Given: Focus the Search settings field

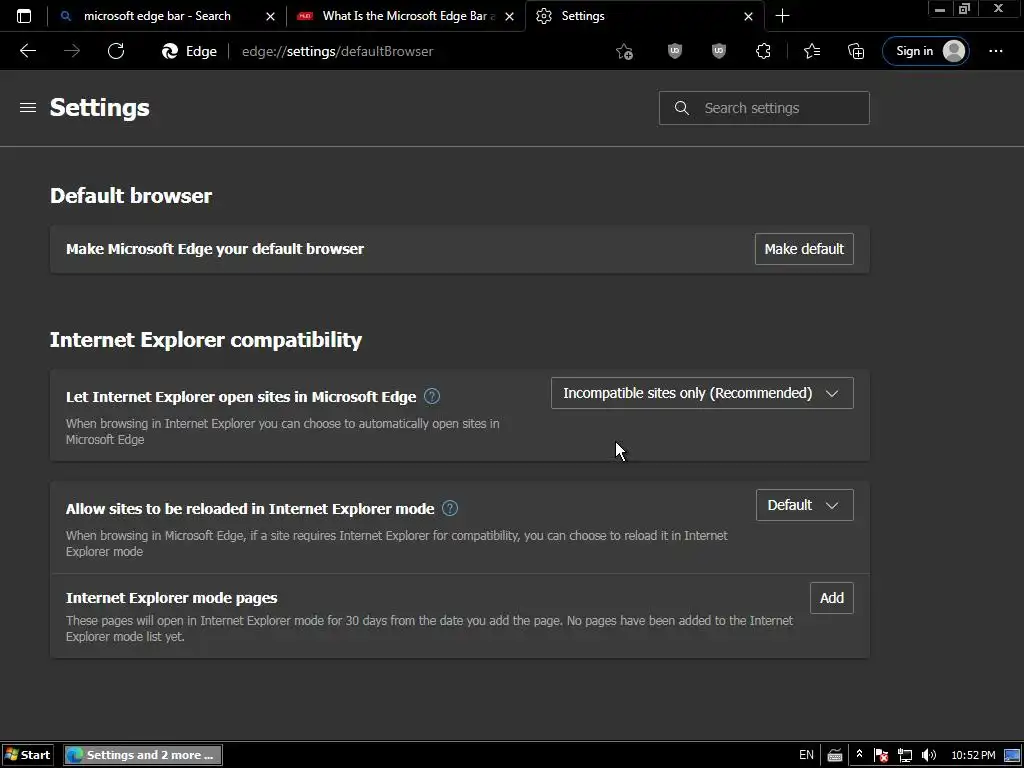Looking at the screenshot, I should 764,108.
